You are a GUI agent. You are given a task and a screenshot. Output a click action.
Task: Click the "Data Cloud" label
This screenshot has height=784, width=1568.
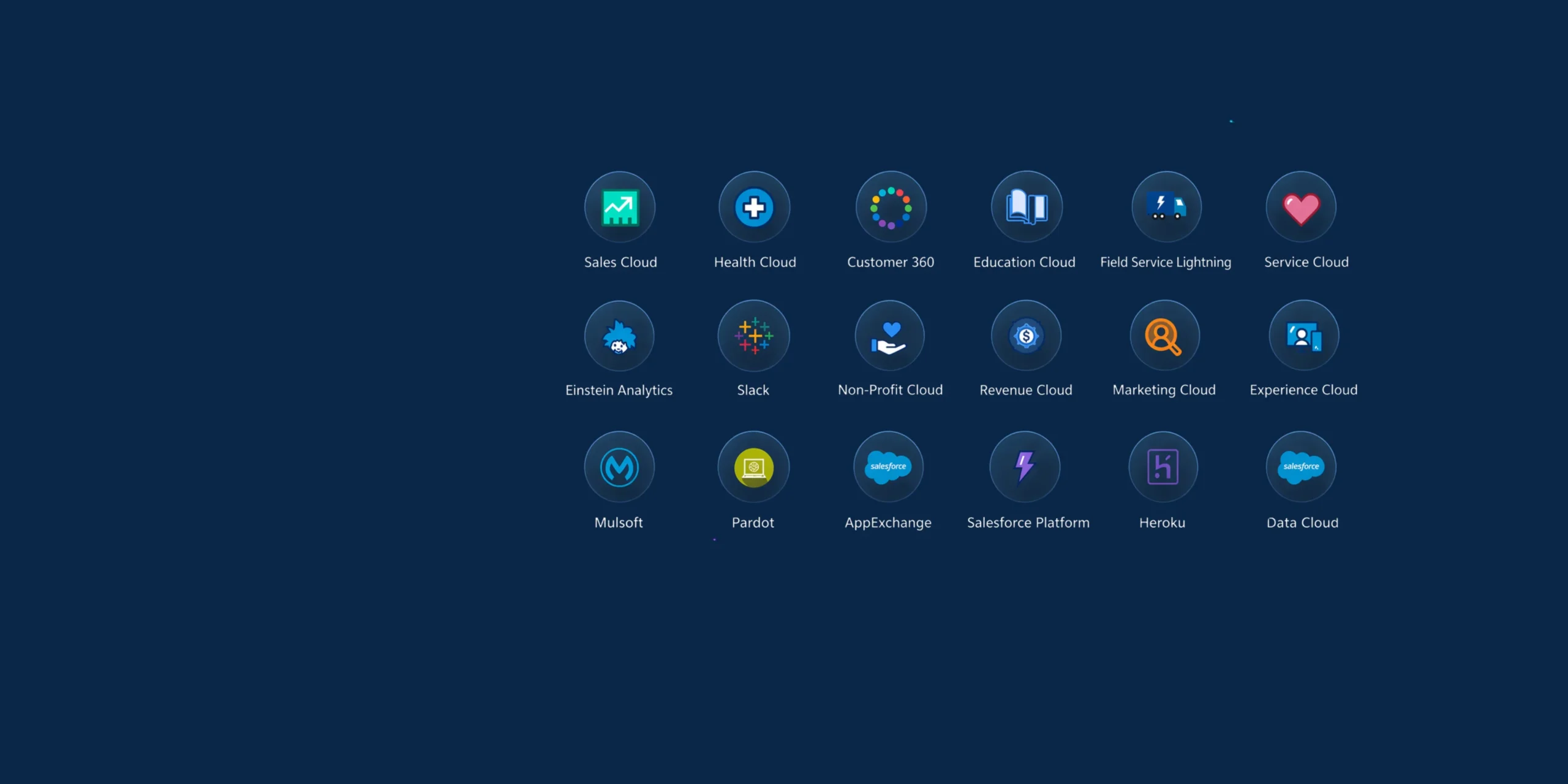pyautogui.click(x=1303, y=522)
